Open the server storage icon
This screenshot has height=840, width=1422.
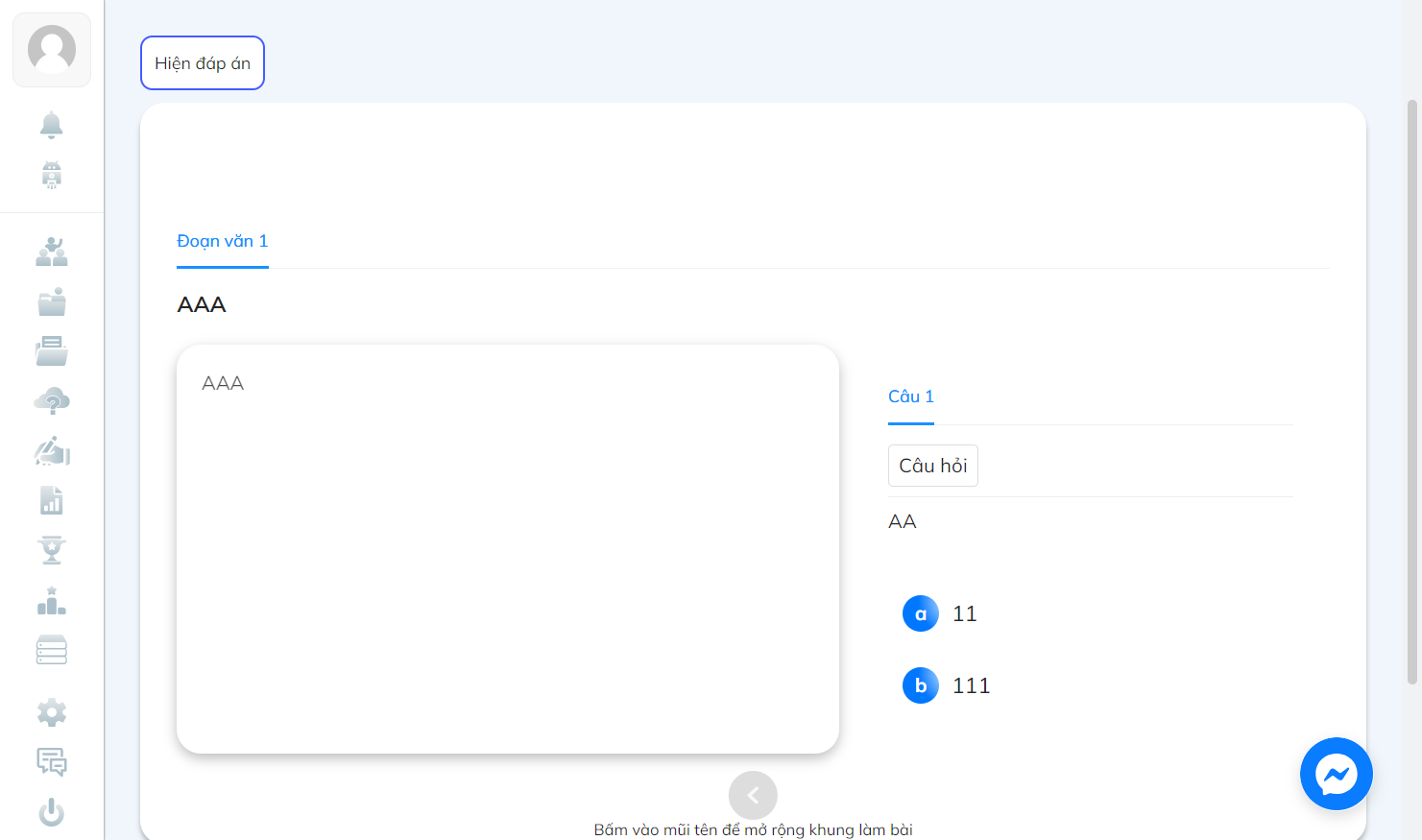pyautogui.click(x=52, y=650)
